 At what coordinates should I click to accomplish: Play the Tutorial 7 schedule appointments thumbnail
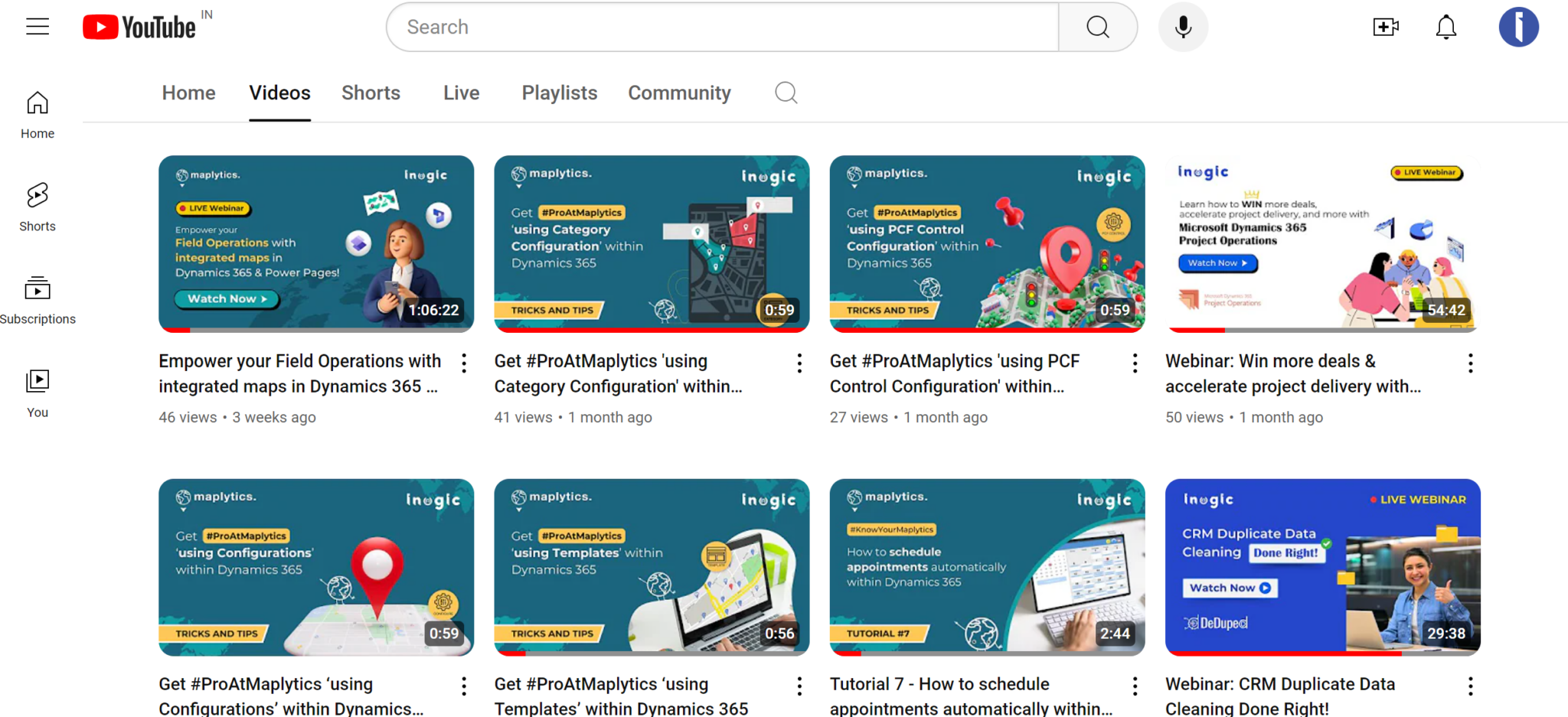(986, 566)
